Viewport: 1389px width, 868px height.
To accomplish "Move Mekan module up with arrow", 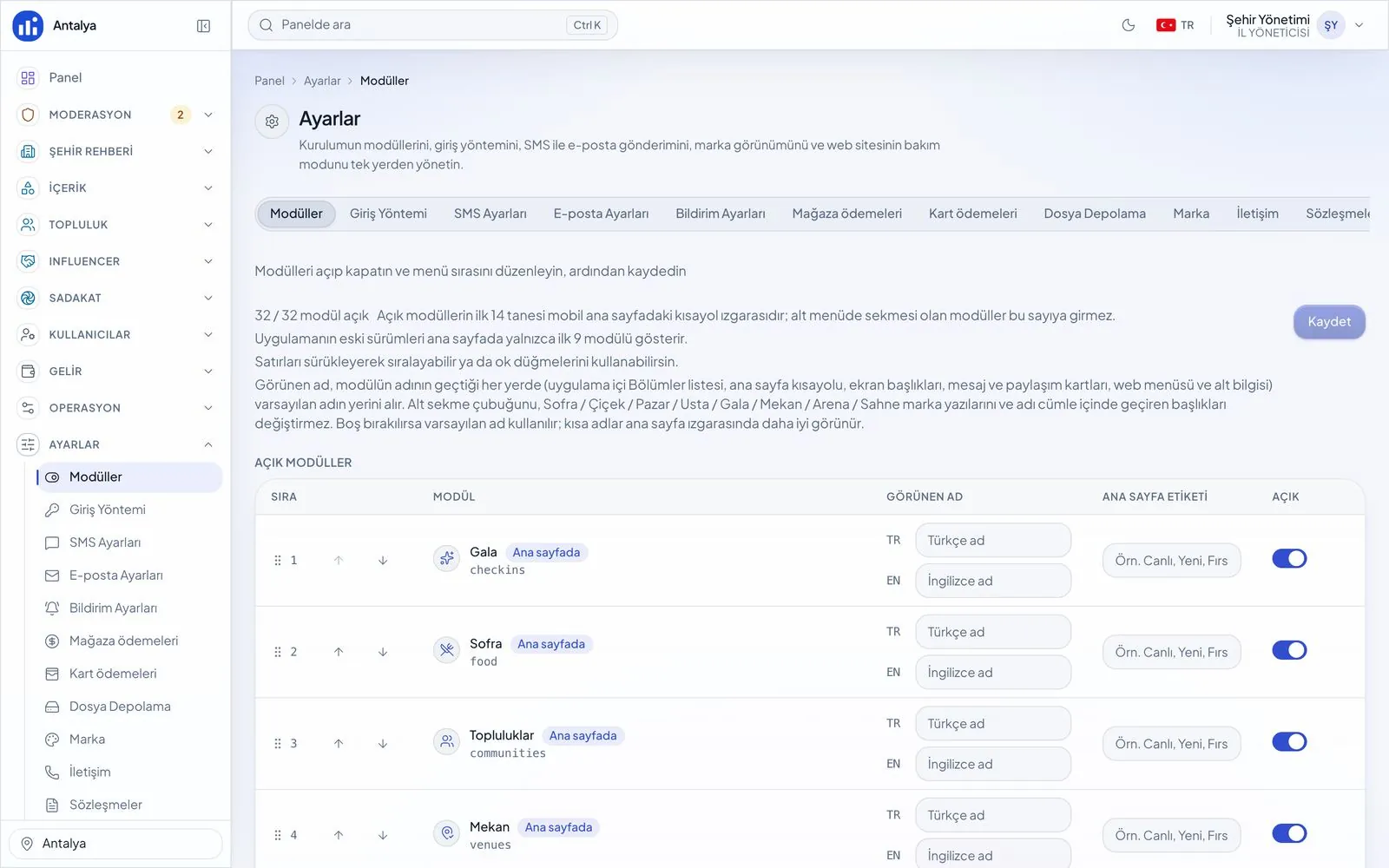I will click(x=339, y=835).
